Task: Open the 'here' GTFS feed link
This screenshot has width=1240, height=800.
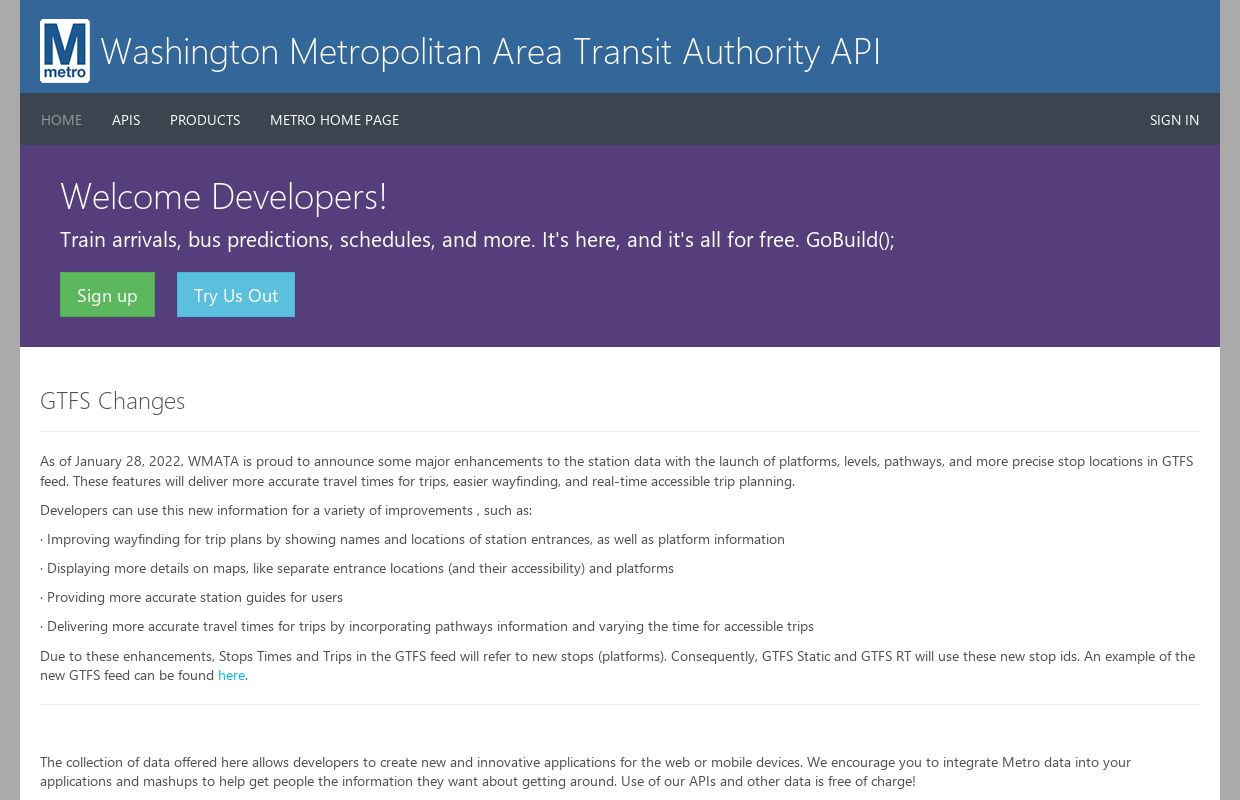Action: pos(231,675)
